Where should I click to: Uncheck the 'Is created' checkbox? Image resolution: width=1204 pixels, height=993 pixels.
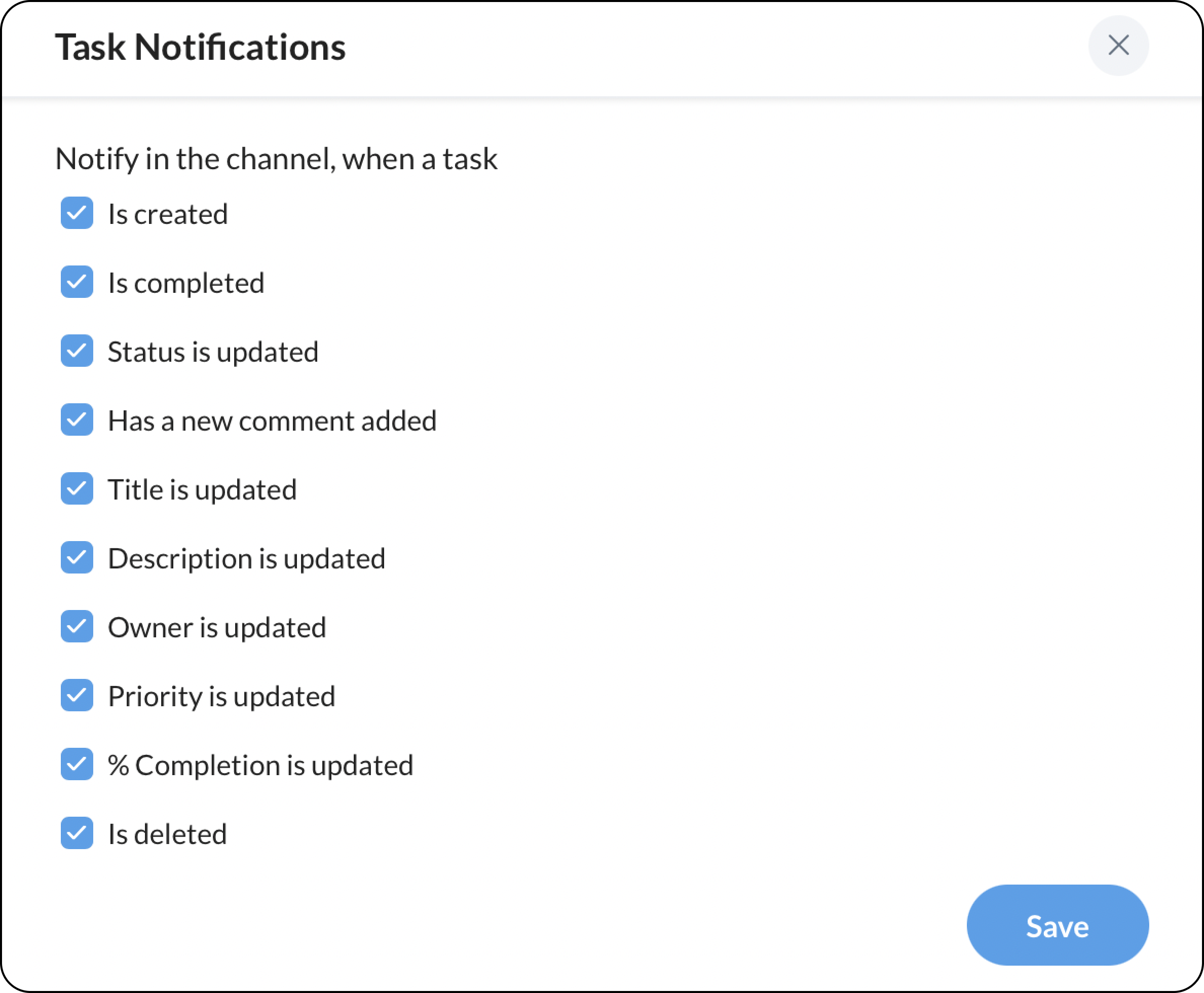click(77, 213)
